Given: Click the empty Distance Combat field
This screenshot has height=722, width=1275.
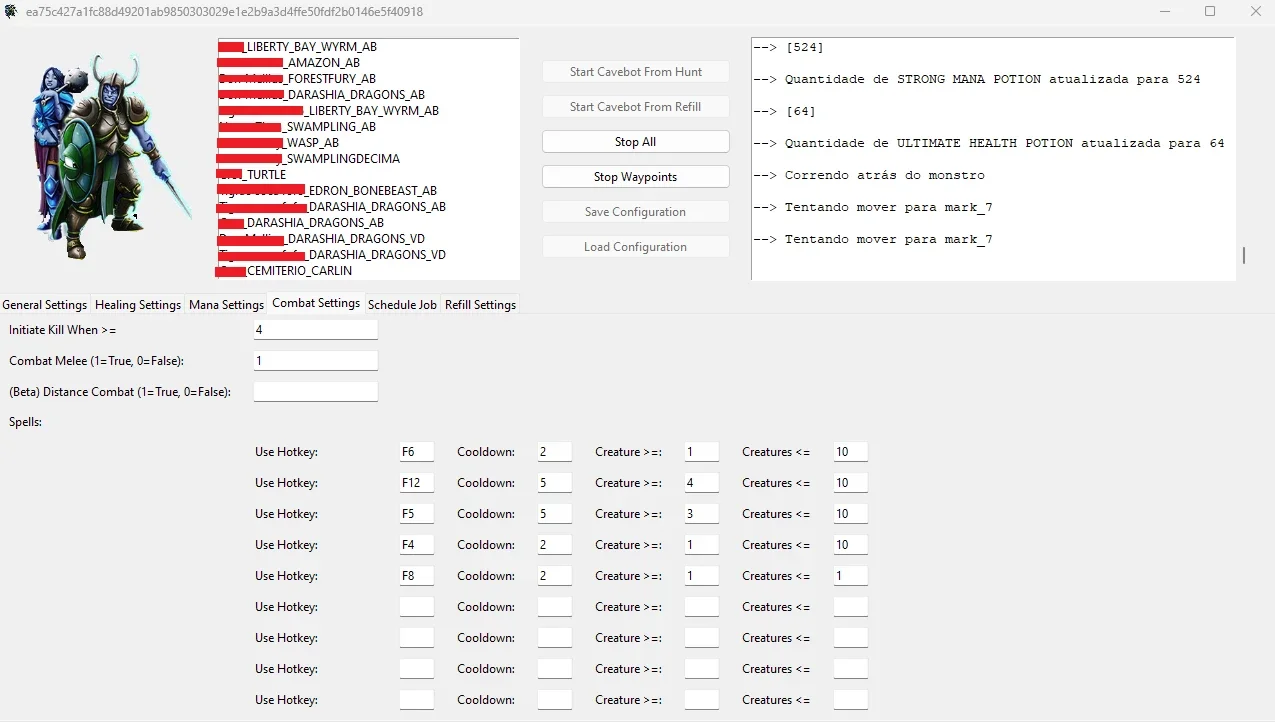Looking at the screenshot, I should (x=316, y=392).
